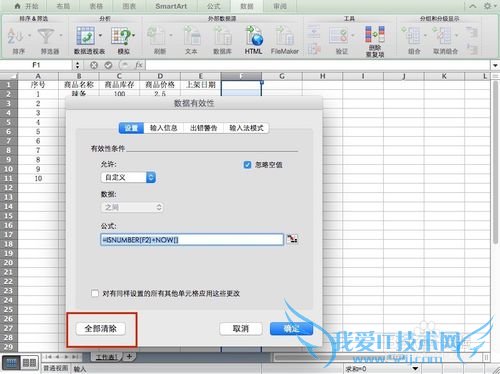Collapse the ribbon with chevron arrow
Viewport: 500px width, 374px height.
coord(473,6)
